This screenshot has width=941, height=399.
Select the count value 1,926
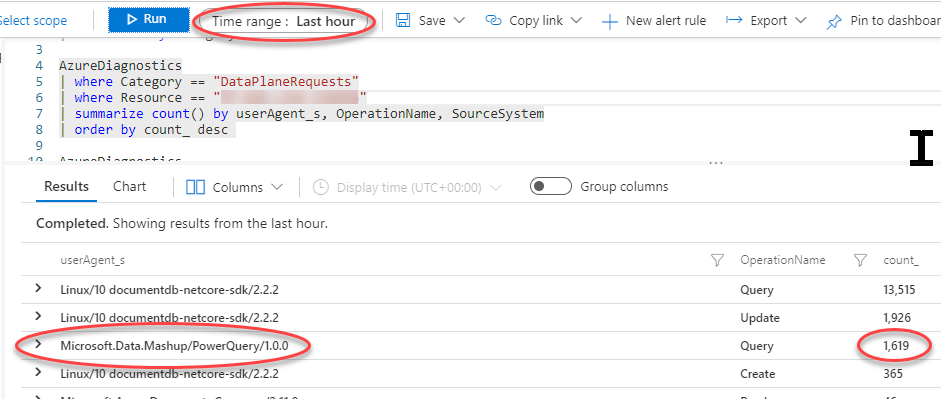(897, 318)
